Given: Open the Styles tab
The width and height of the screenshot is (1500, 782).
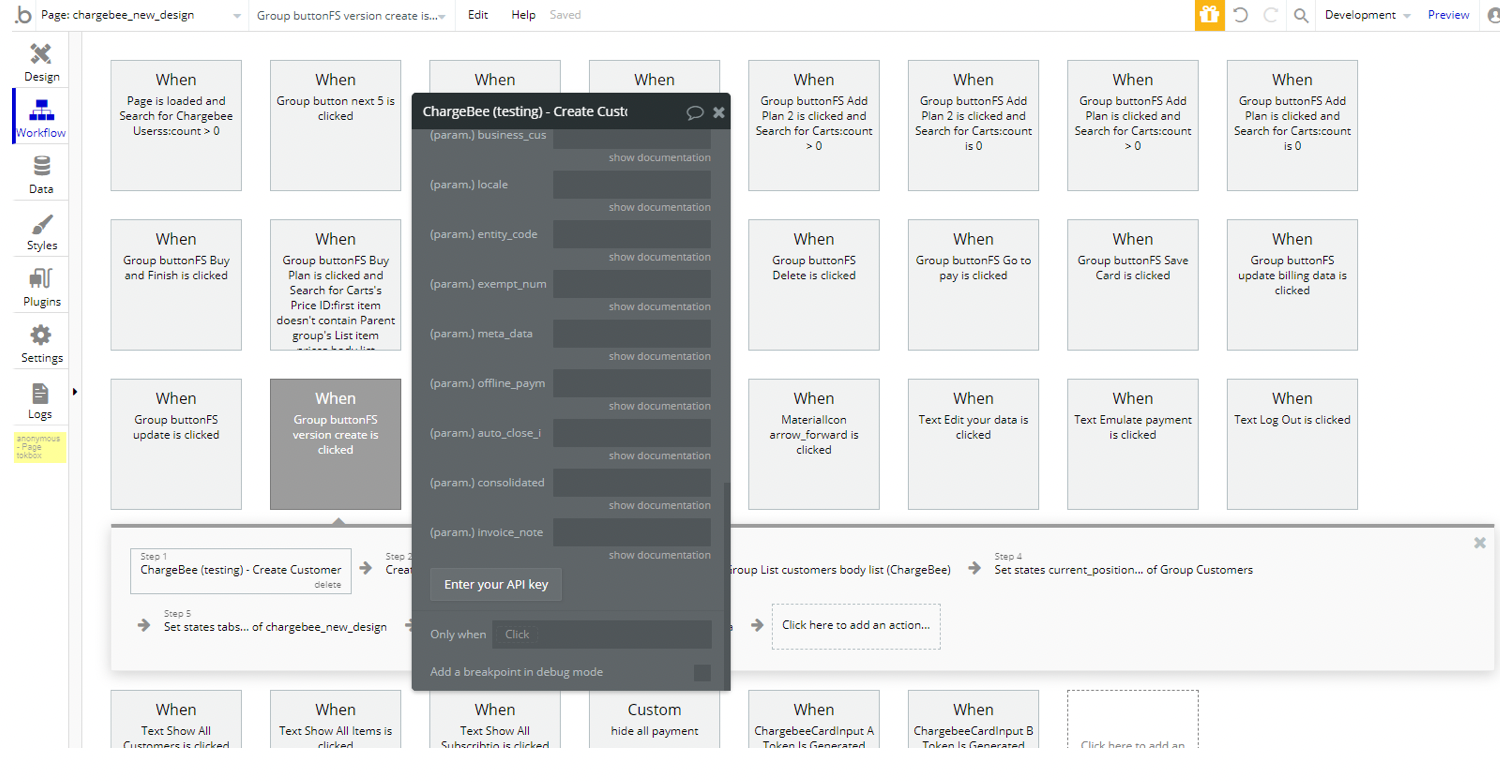Looking at the screenshot, I should coord(41,230).
